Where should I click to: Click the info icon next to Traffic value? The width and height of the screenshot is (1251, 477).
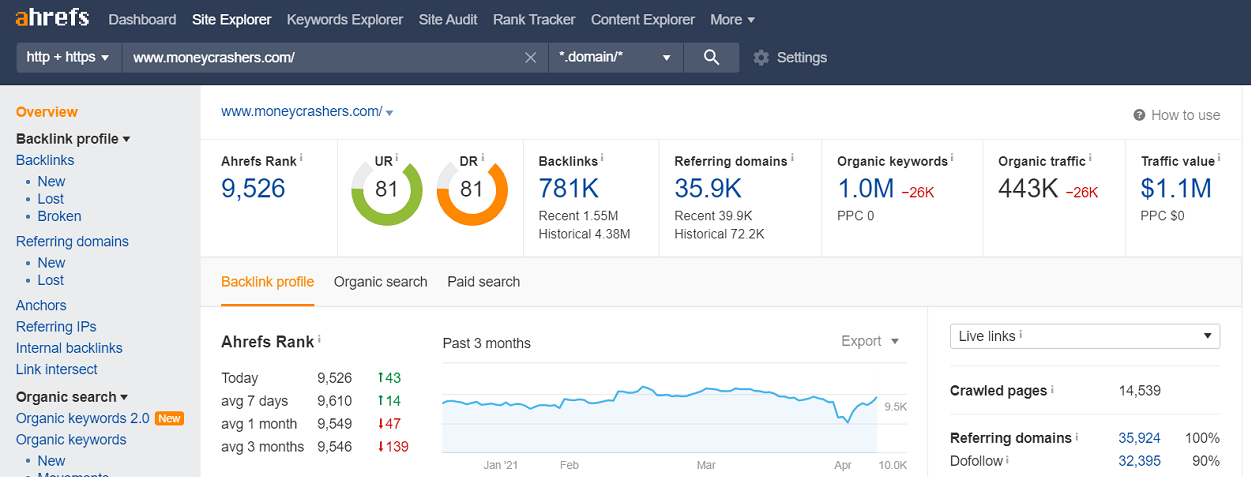(1220, 157)
